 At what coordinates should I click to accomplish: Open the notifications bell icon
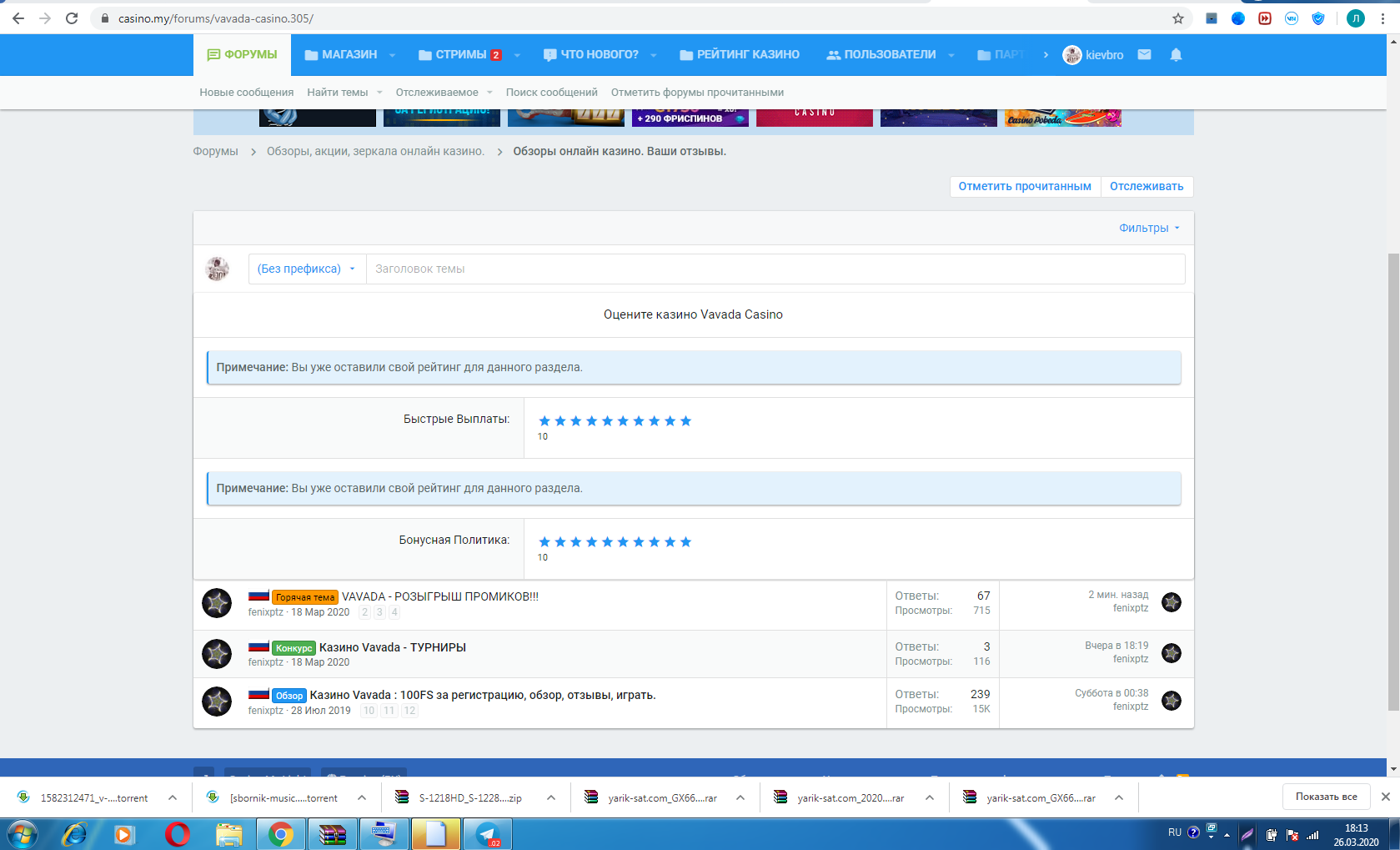pos(1176,54)
